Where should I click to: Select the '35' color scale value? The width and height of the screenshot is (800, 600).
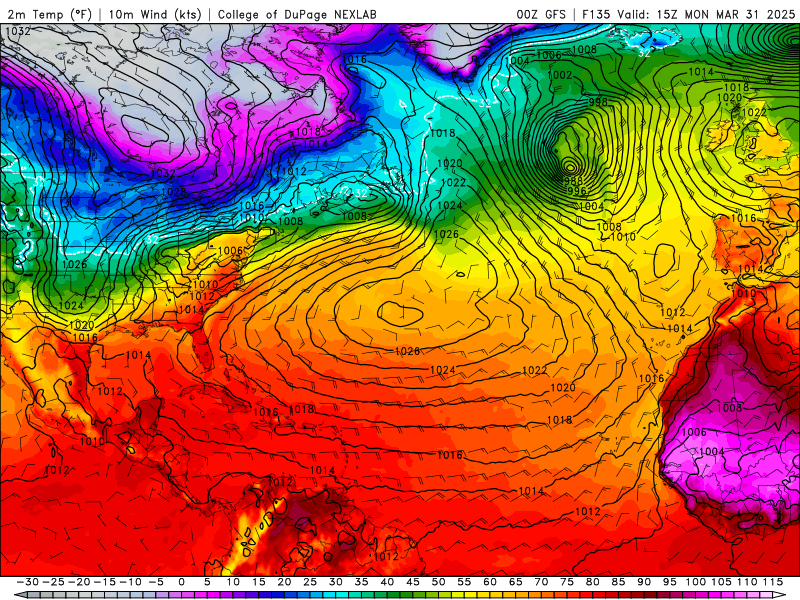tap(361, 582)
